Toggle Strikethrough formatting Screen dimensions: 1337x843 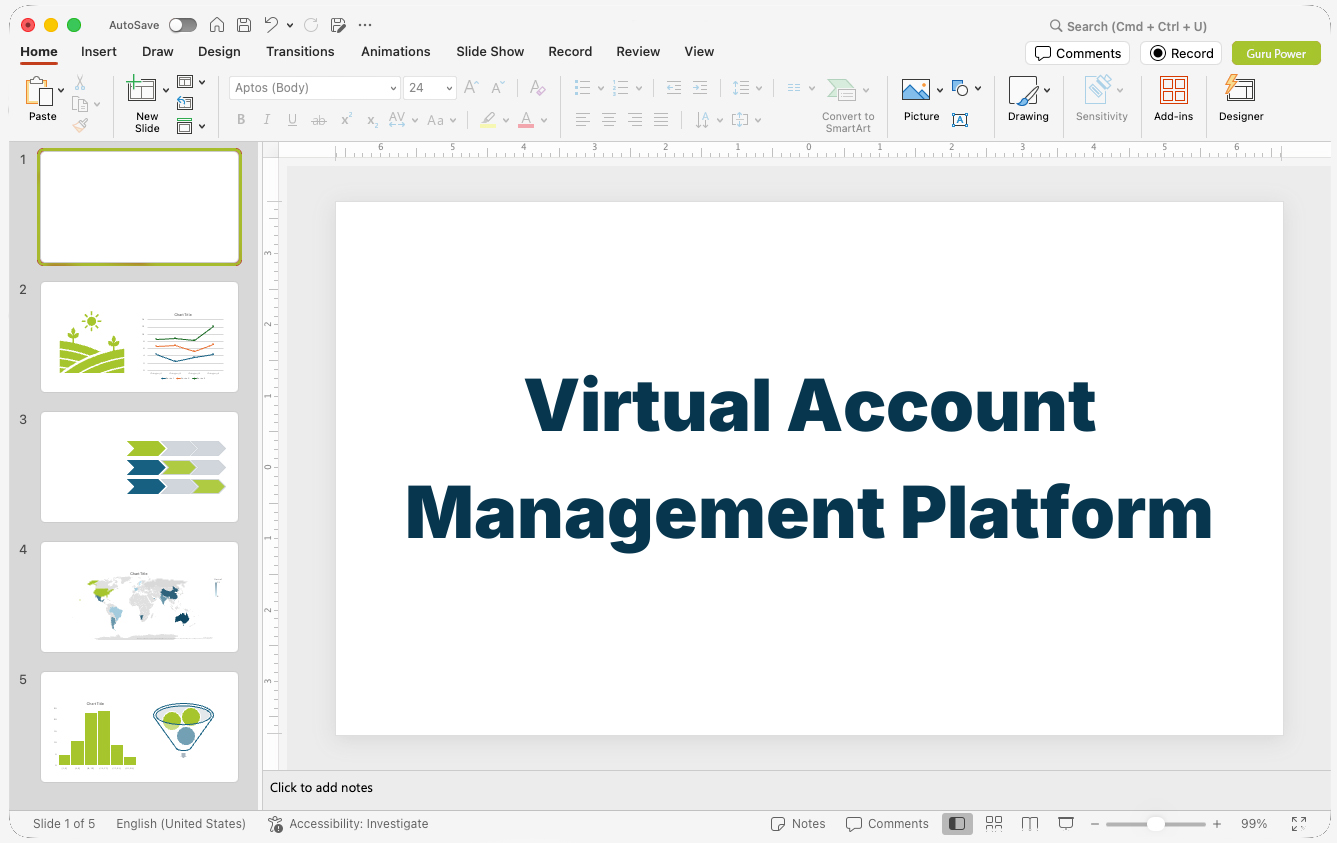pos(319,120)
